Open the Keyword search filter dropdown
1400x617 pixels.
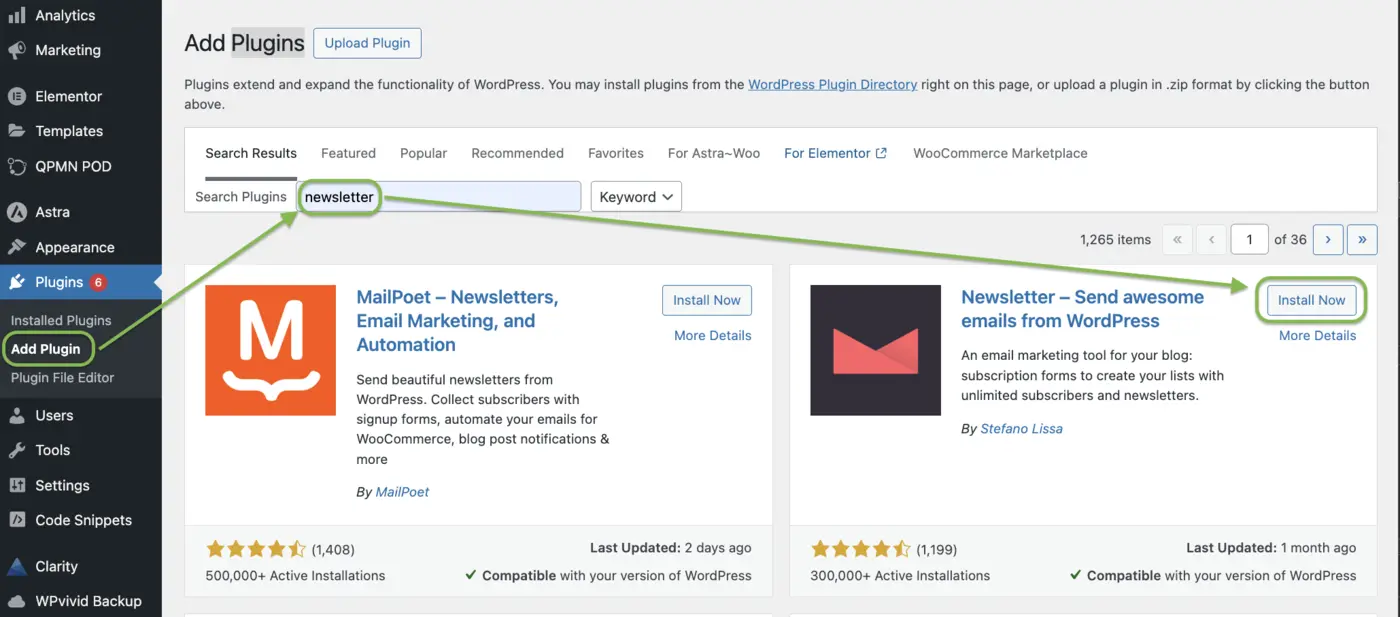click(636, 196)
